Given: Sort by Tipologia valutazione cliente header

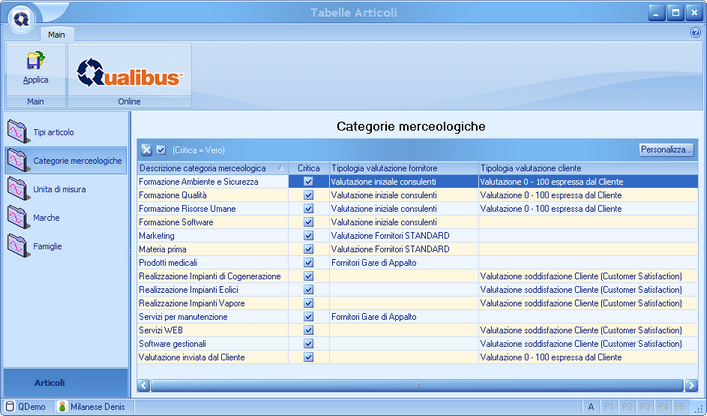Looking at the screenshot, I should 588,168.
